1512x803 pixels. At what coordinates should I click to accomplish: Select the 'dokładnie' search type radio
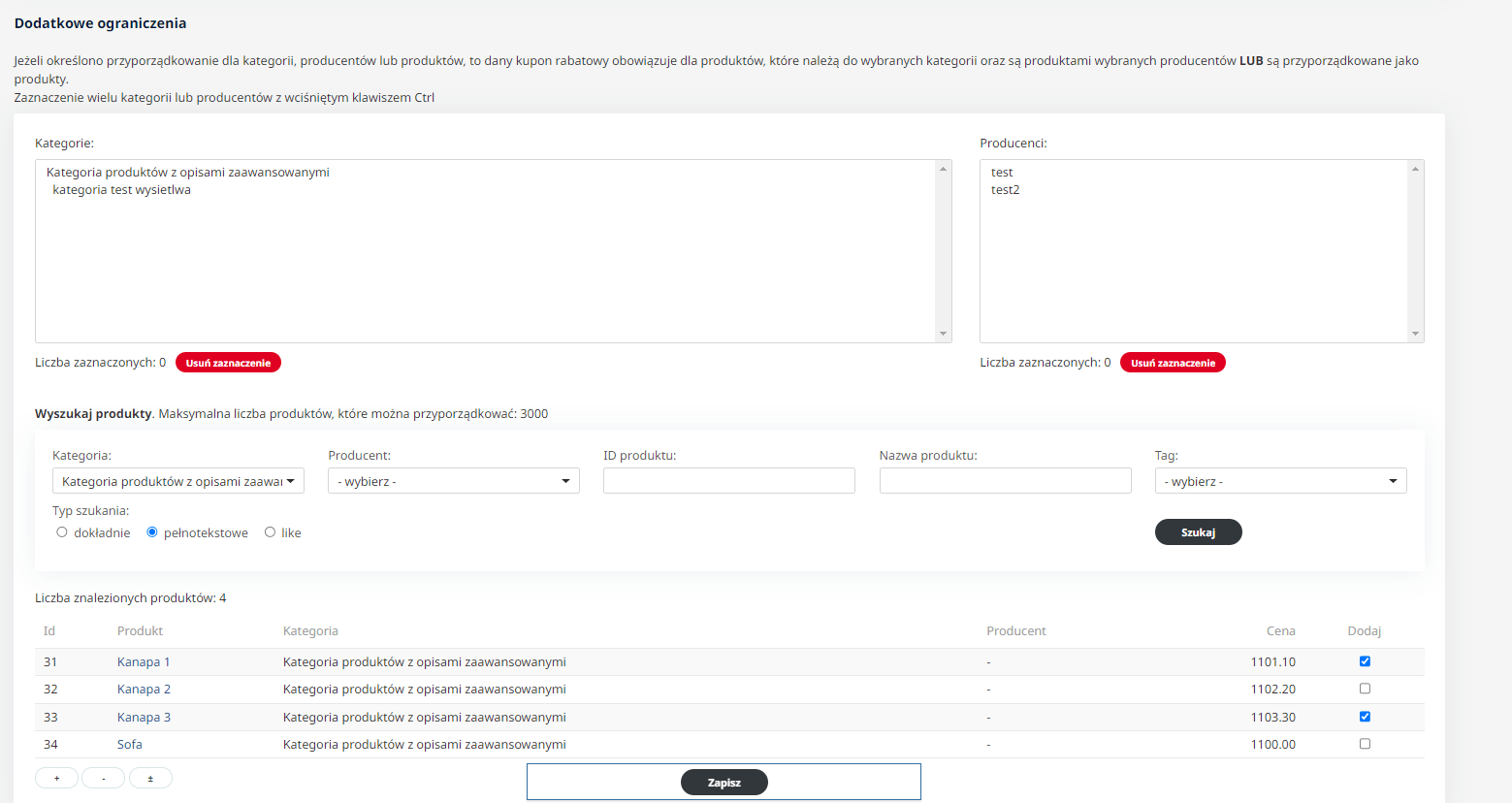tap(62, 532)
